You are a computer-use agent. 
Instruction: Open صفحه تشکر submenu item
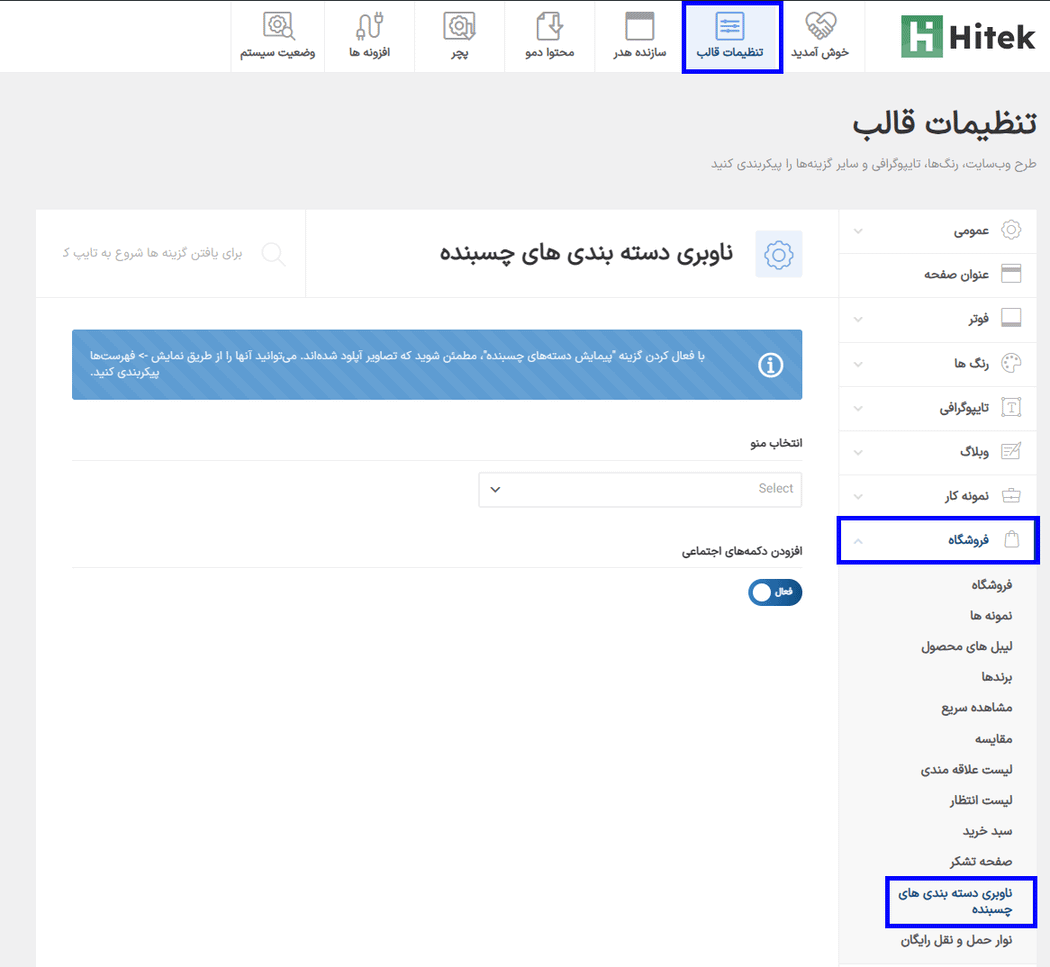981,862
